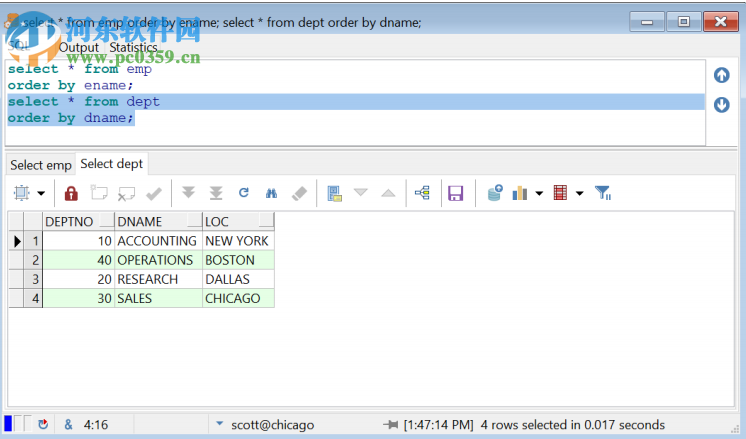746x439 pixels.
Task: Click the pin icon in status bar
Action: pos(391,424)
